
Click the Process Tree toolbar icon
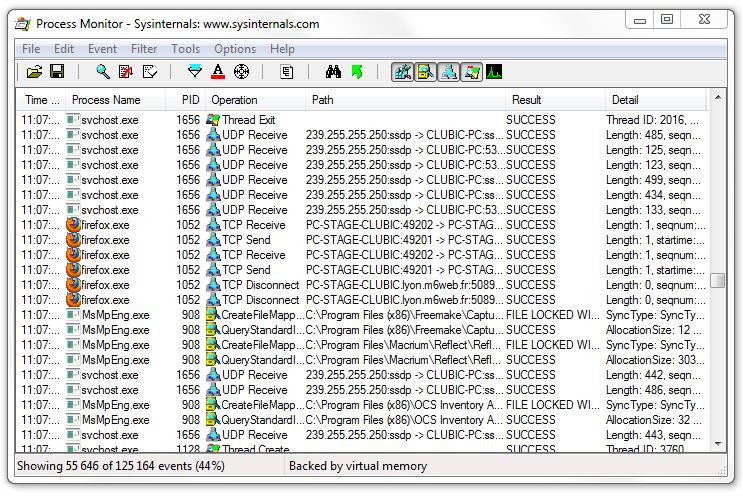tap(287, 72)
